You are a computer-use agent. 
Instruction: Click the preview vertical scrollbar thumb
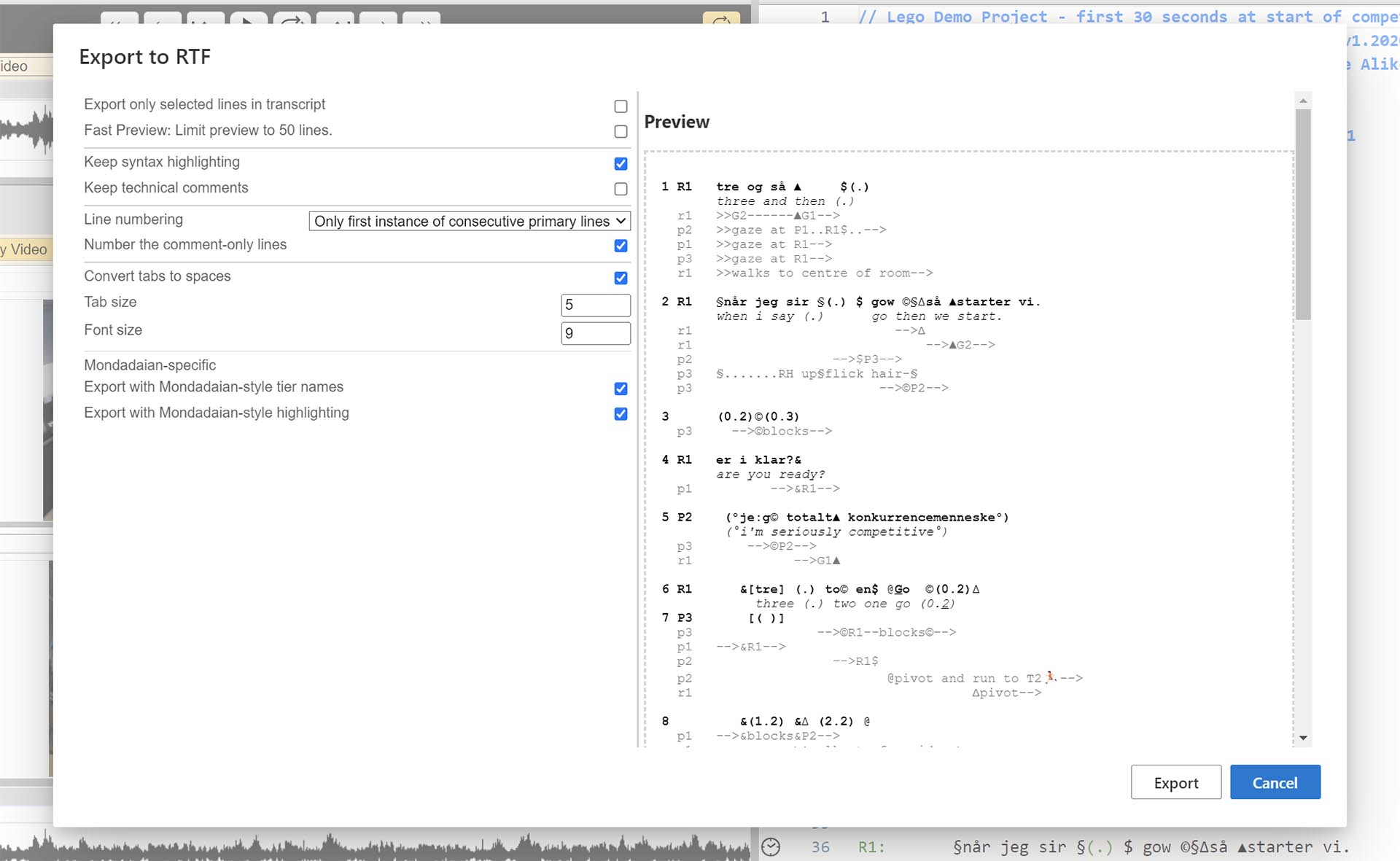pos(1303,214)
